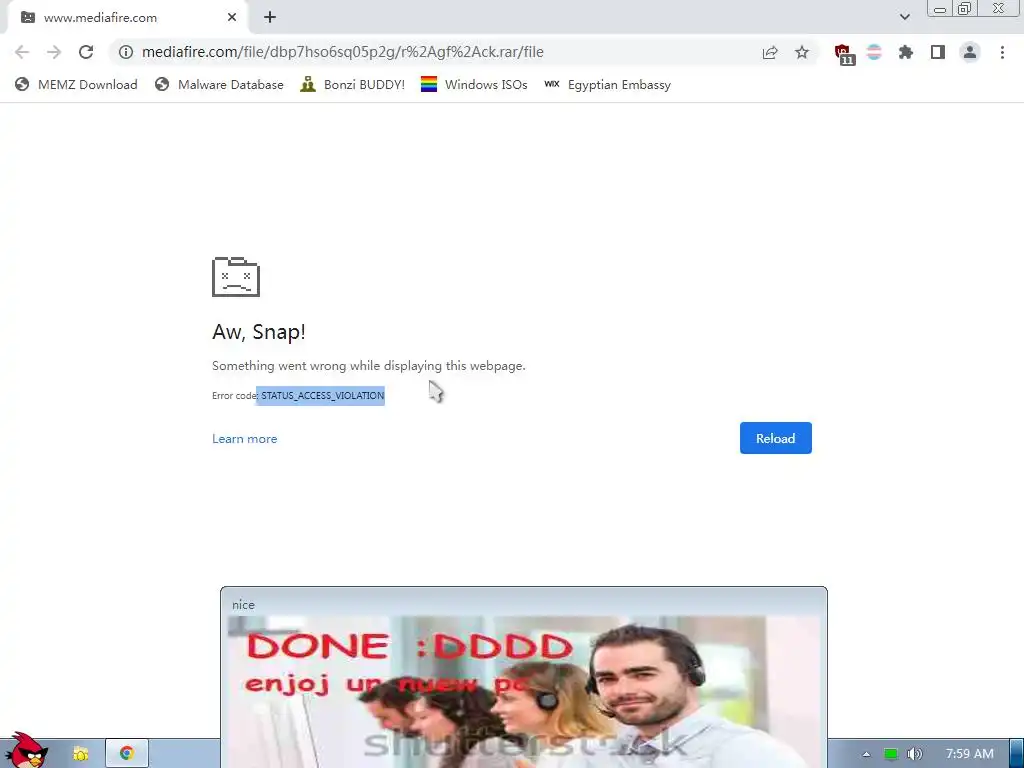Switch to Chrome in the taskbar

127,754
